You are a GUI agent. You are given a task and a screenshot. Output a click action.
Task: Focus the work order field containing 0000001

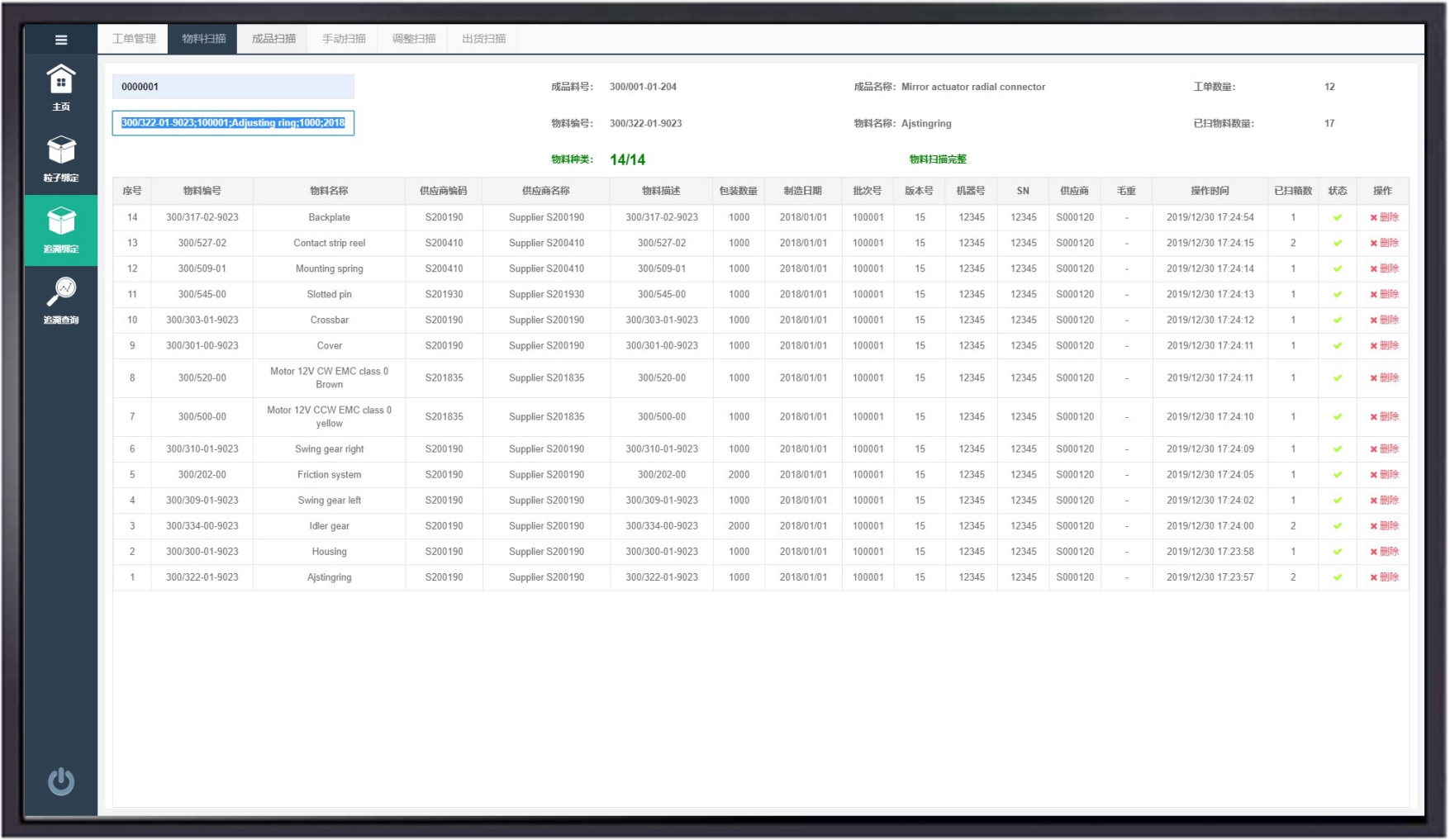[x=233, y=87]
